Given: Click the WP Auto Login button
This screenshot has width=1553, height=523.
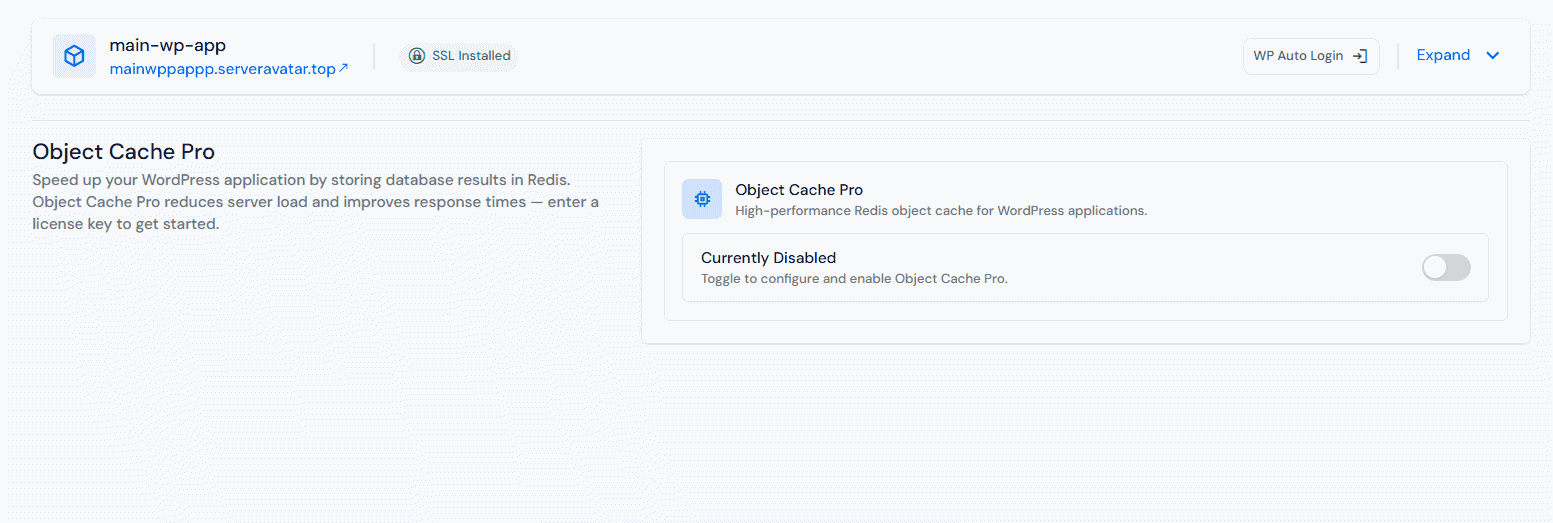Looking at the screenshot, I should (1311, 56).
